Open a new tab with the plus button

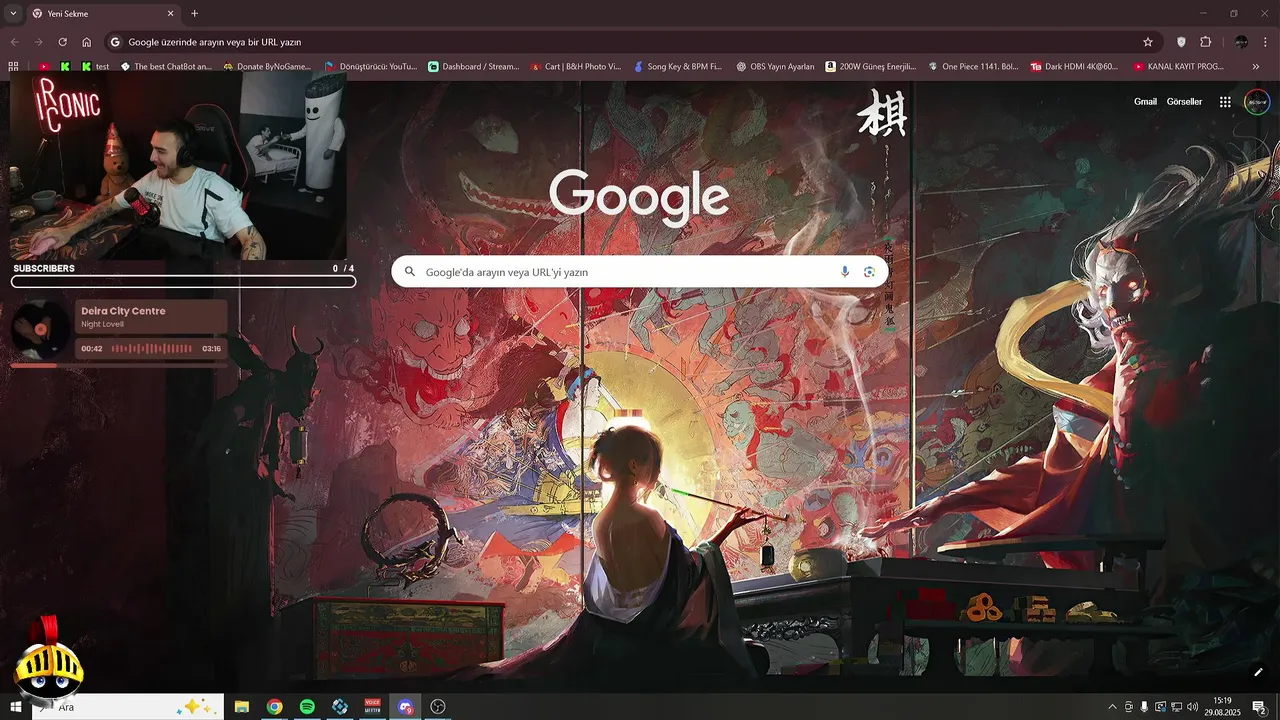(194, 14)
